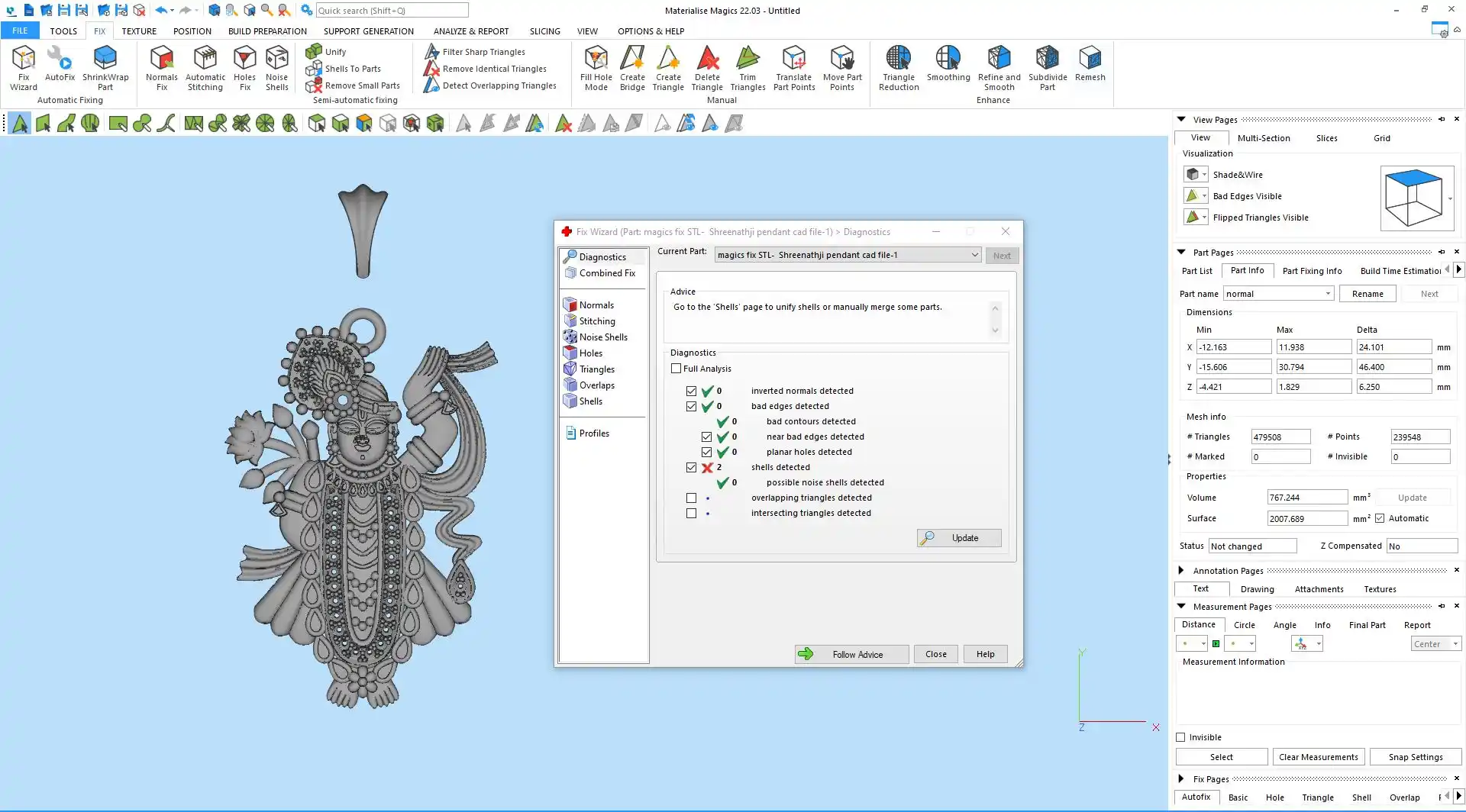This screenshot has height=812, width=1466.
Task: Click the Follow Advice button
Action: [x=851, y=654]
